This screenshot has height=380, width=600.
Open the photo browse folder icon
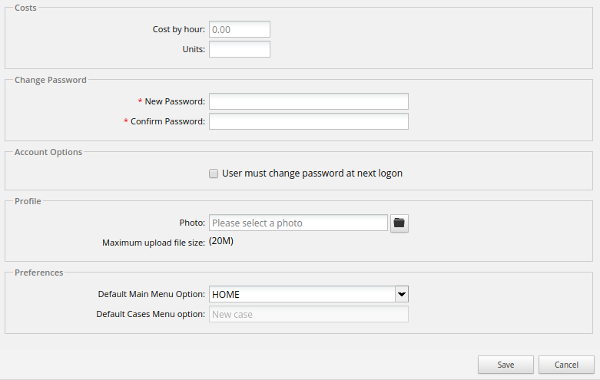click(399, 223)
